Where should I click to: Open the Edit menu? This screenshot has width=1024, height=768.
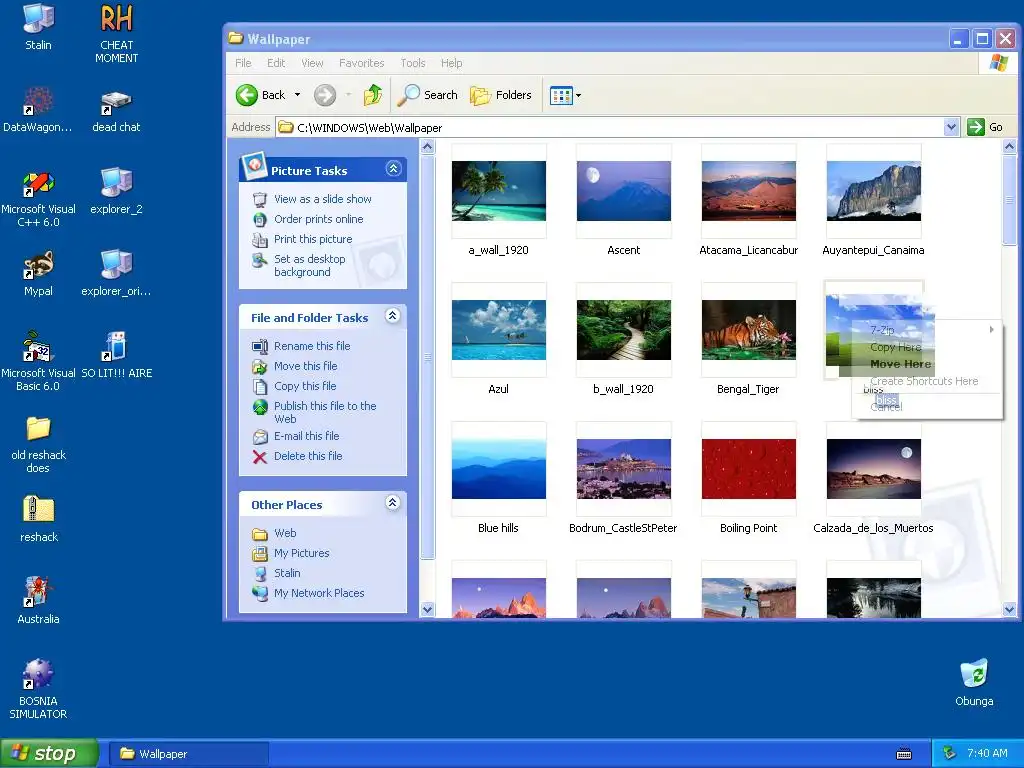coord(276,63)
